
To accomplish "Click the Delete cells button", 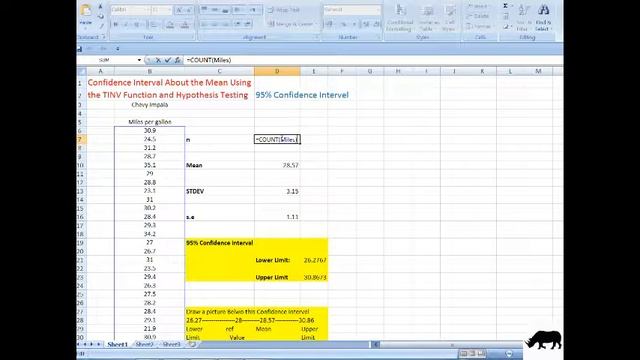I will [x=478, y=16].
